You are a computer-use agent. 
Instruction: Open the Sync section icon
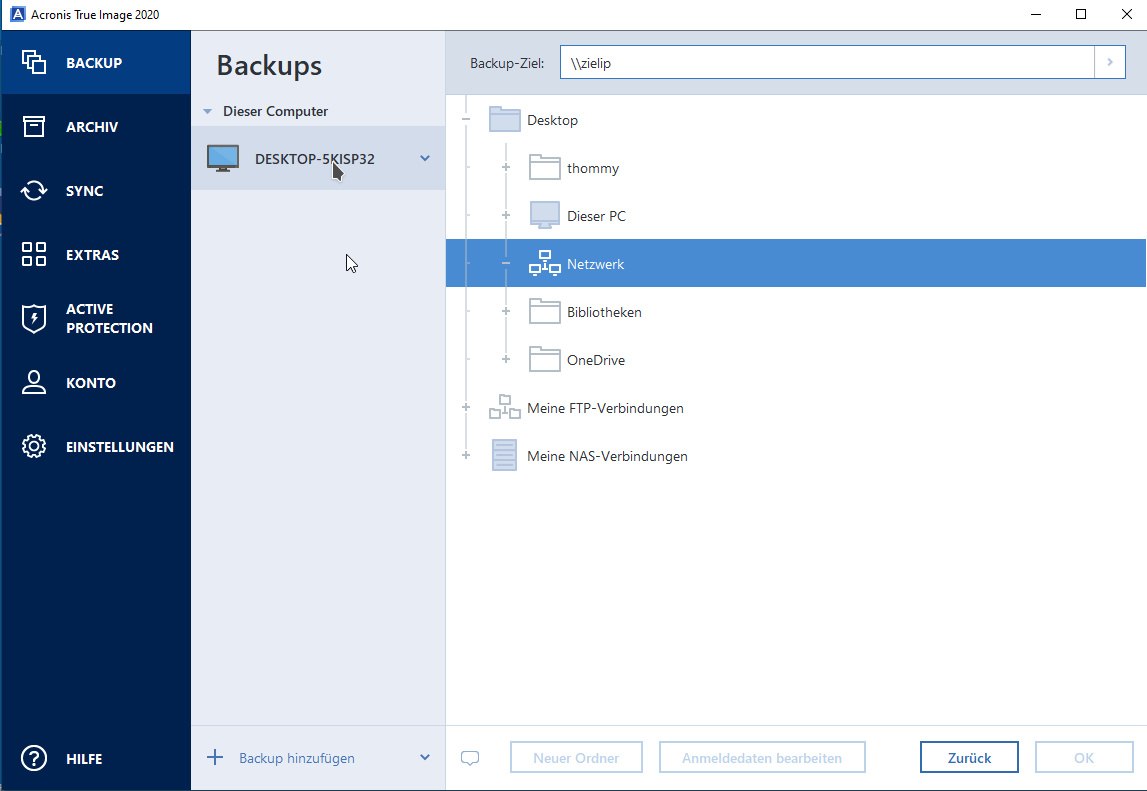[x=33, y=190]
